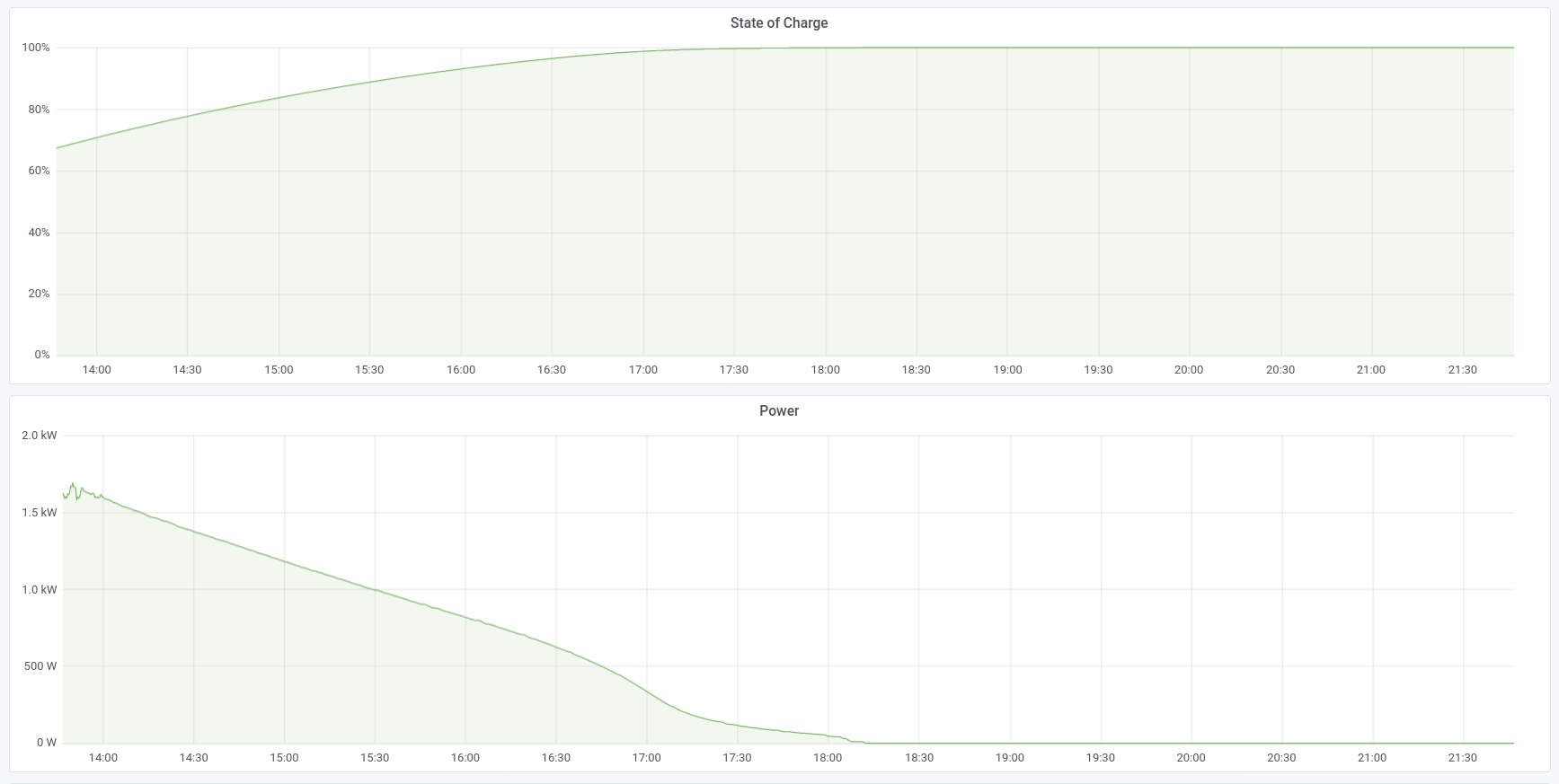Image resolution: width=1559 pixels, height=784 pixels.
Task: Click the 18:30 tick label on Power chart
Action: (918, 758)
